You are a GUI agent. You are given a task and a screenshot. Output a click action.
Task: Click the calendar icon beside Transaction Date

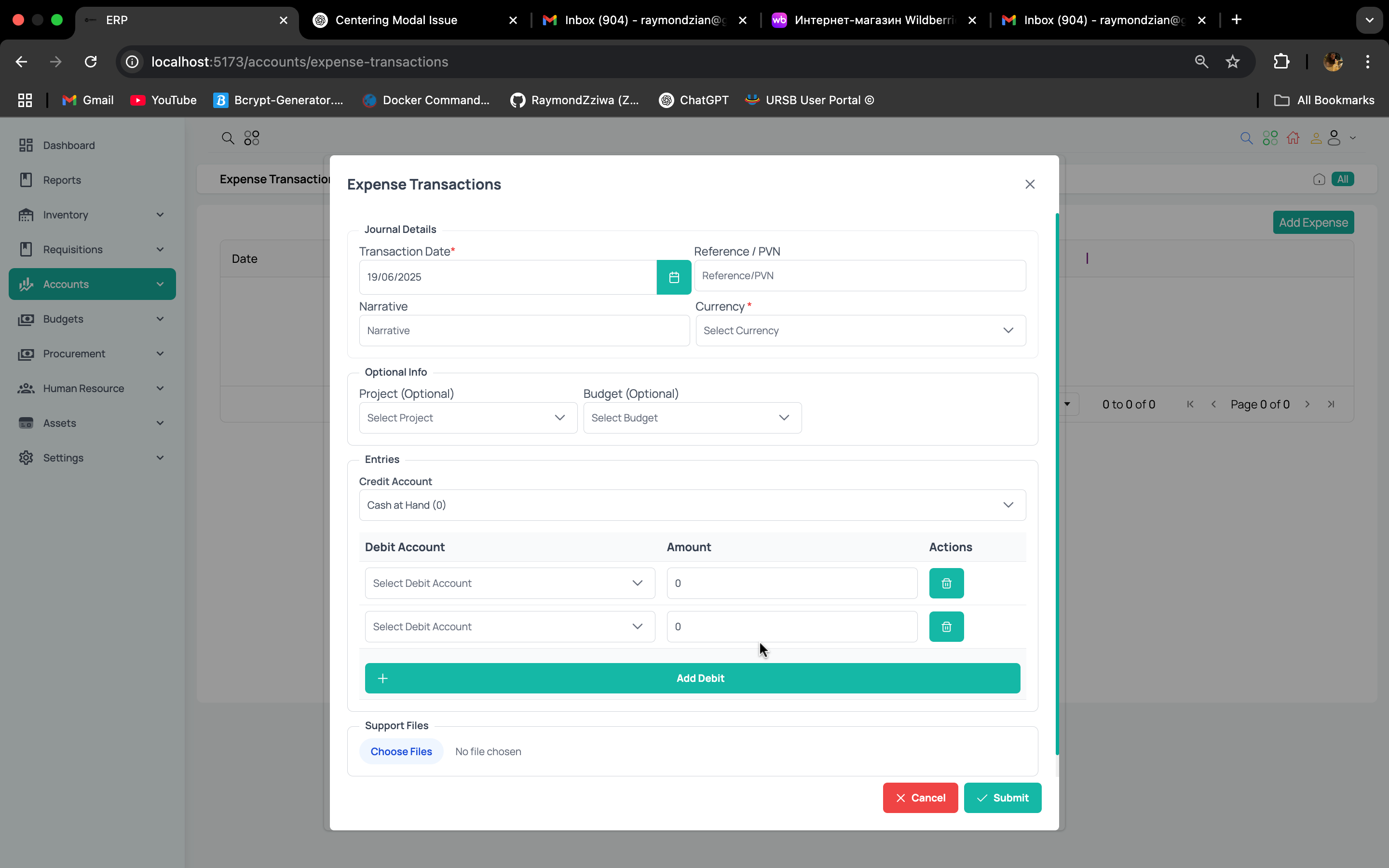pos(673,277)
